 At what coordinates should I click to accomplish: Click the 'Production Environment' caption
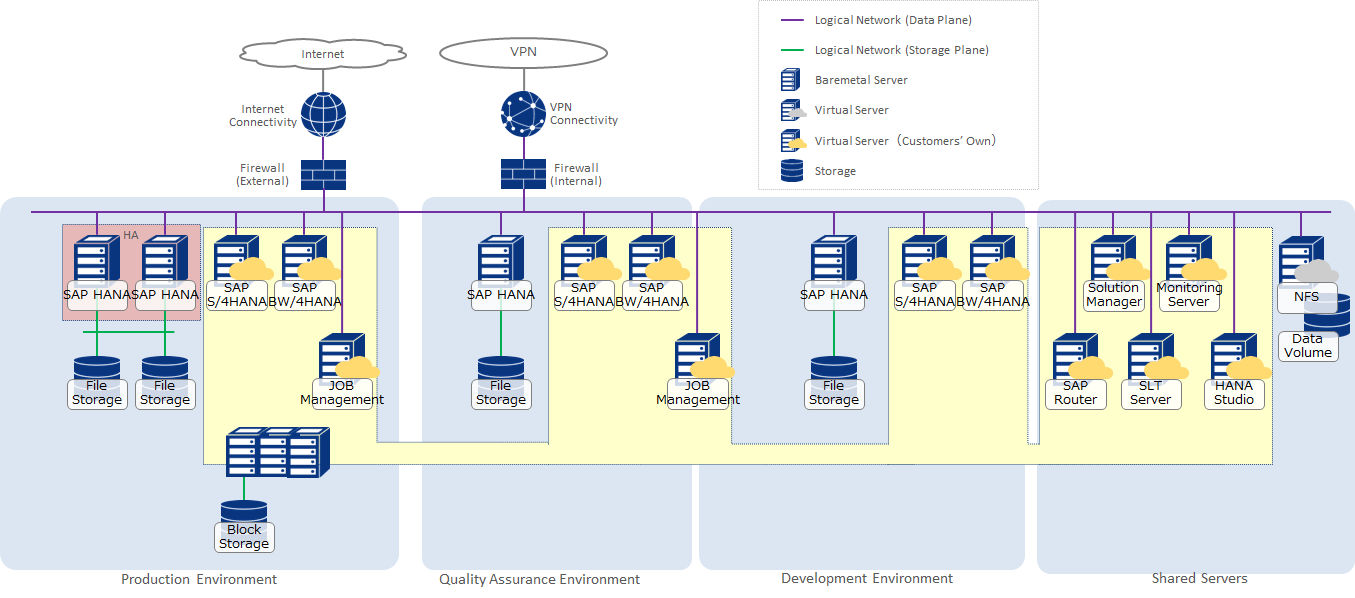pyautogui.click(x=199, y=579)
